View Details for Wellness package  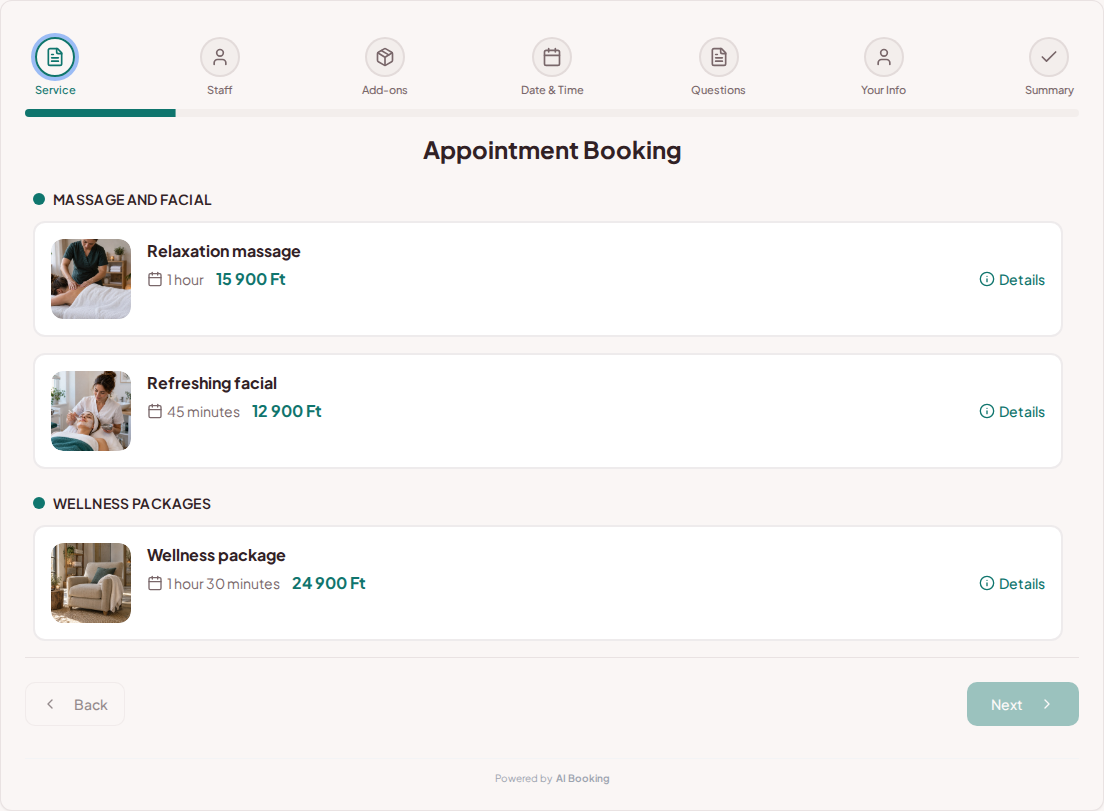tap(1012, 583)
